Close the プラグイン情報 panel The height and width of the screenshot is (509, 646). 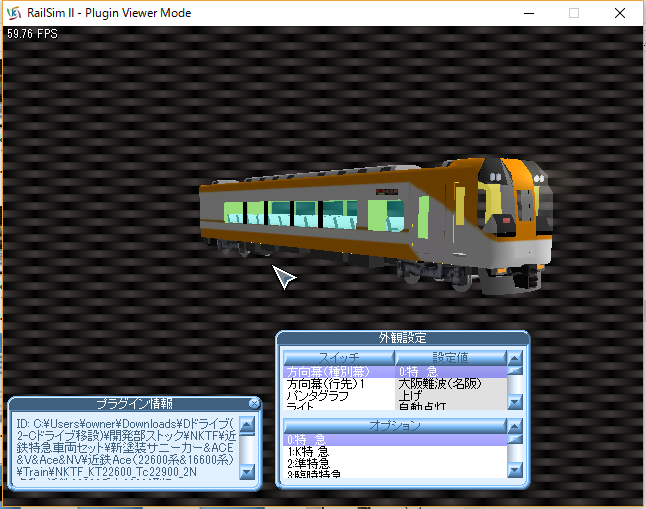click(254, 404)
